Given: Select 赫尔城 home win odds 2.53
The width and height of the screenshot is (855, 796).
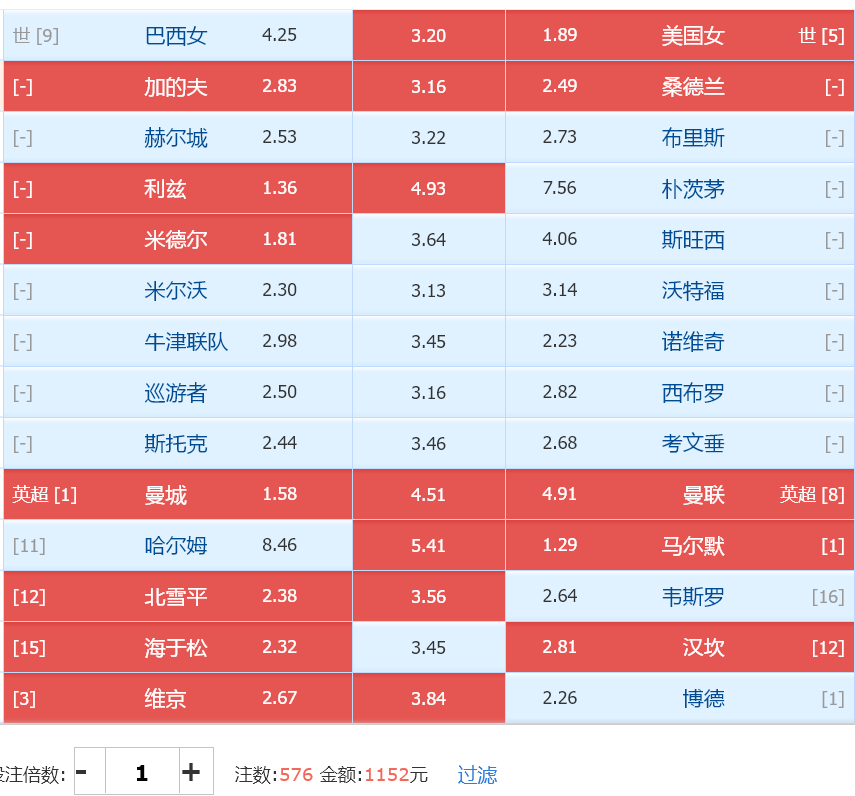Looking at the screenshot, I should [178, 137].
